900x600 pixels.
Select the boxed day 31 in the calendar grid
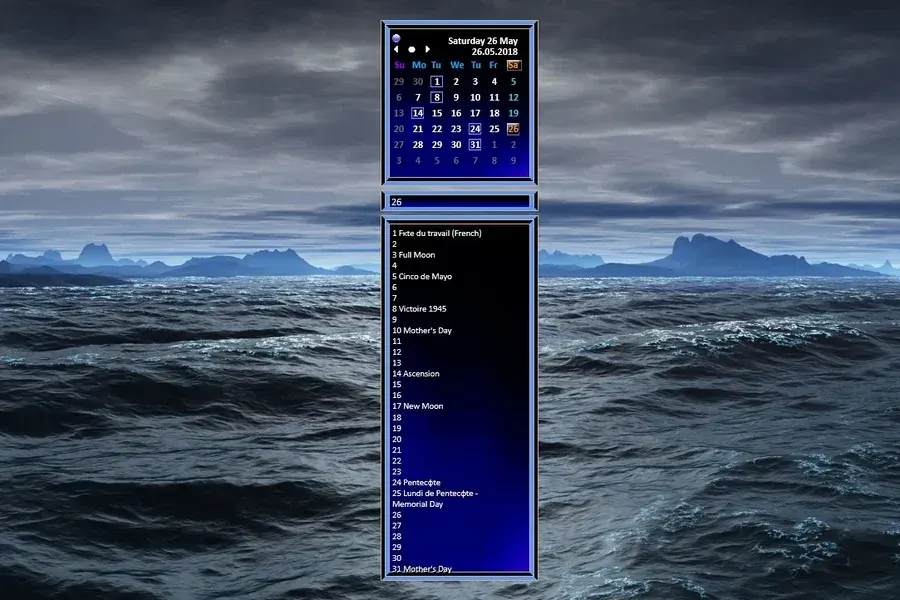click(x=475, y=145)
